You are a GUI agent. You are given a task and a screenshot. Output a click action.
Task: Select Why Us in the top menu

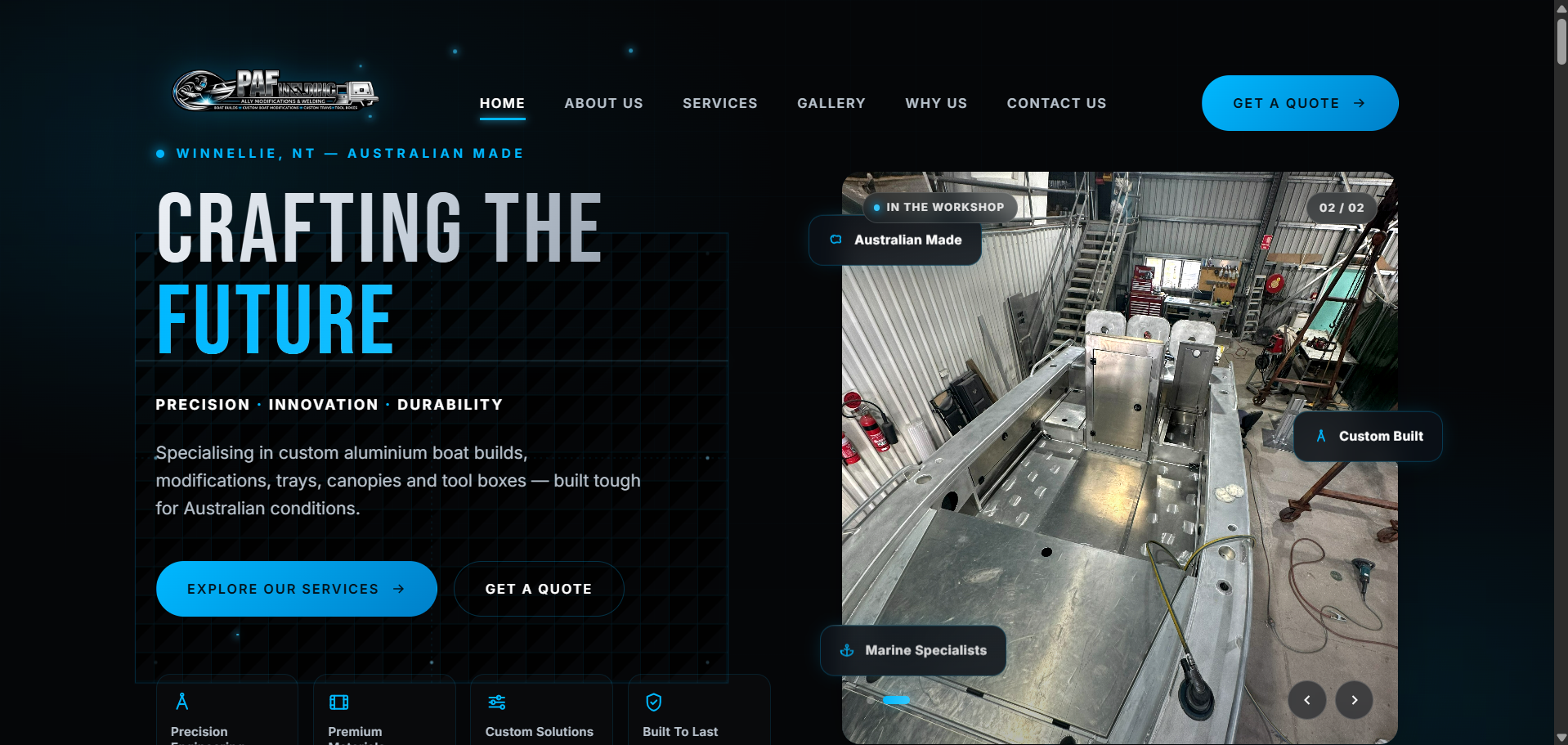(936, 104)
